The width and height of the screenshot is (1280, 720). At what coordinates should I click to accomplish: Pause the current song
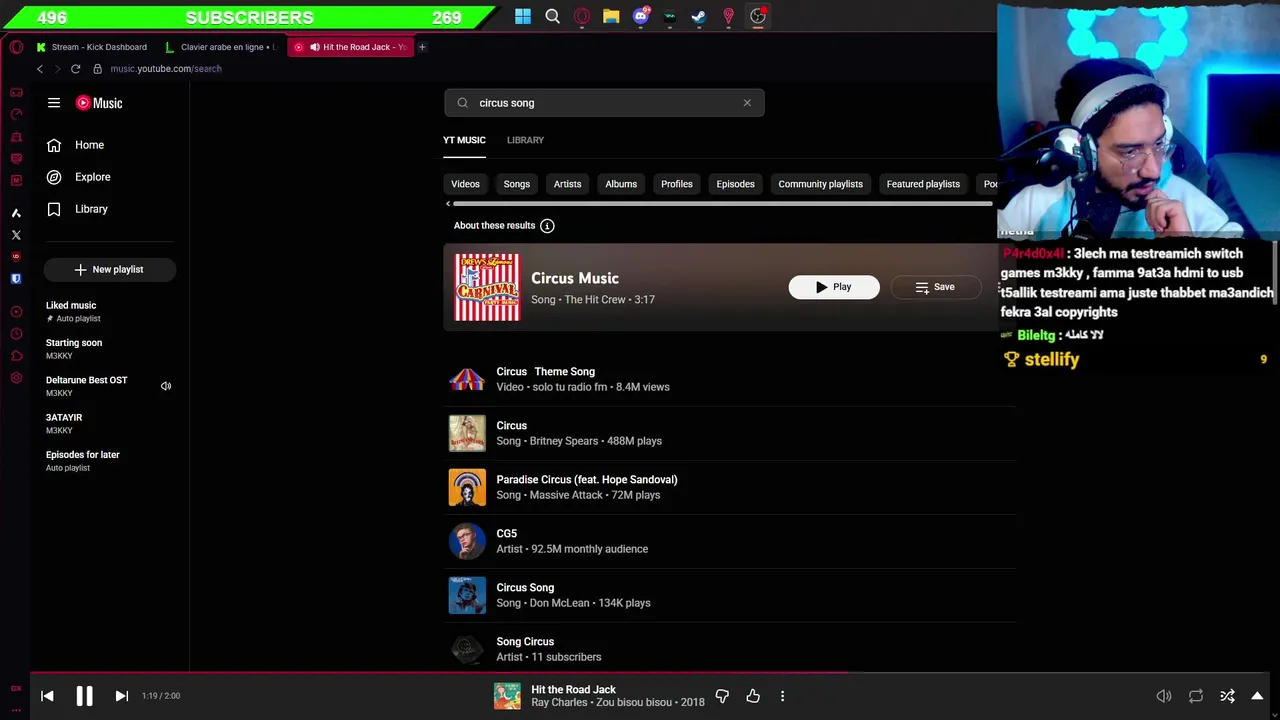[x=84, y=696]
